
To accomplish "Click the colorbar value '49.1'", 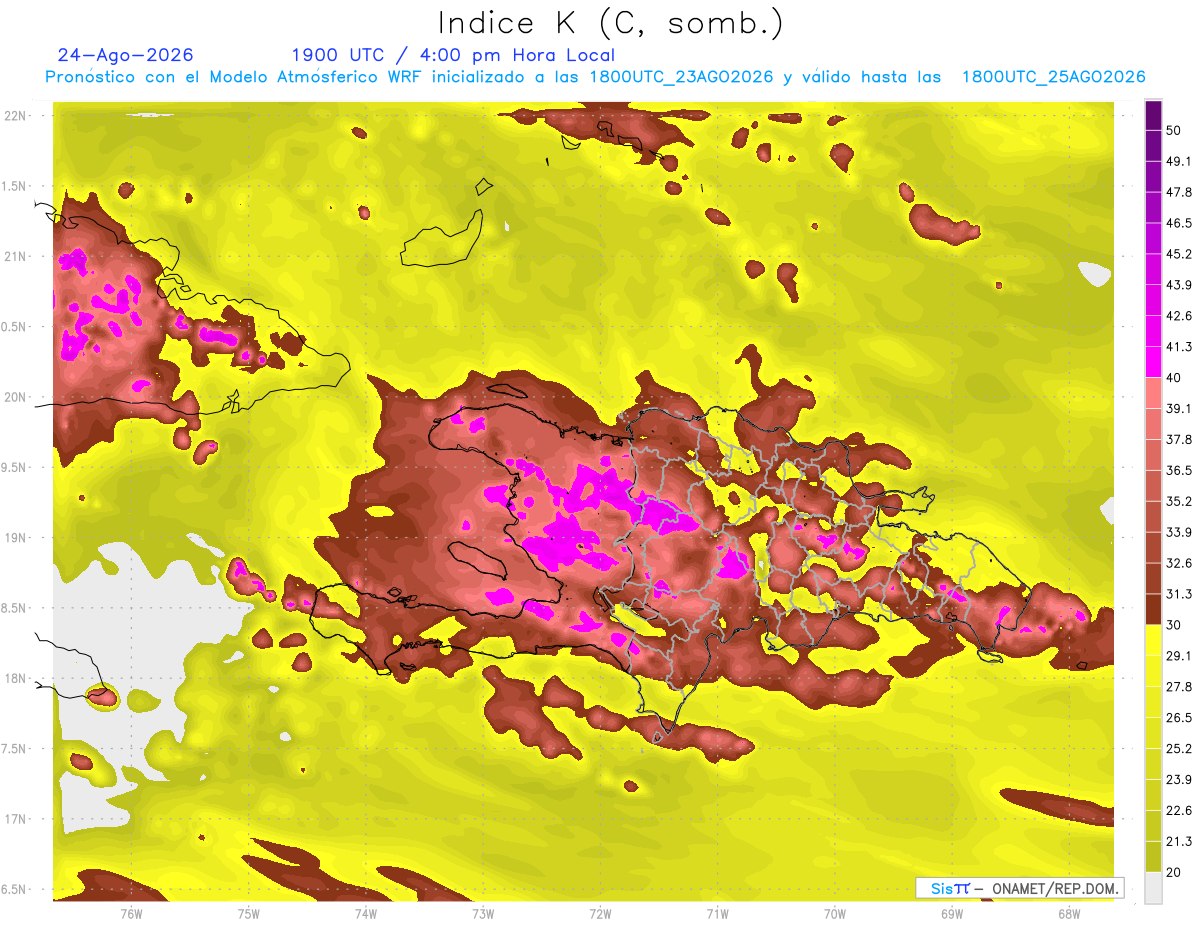I will 1179,162.
